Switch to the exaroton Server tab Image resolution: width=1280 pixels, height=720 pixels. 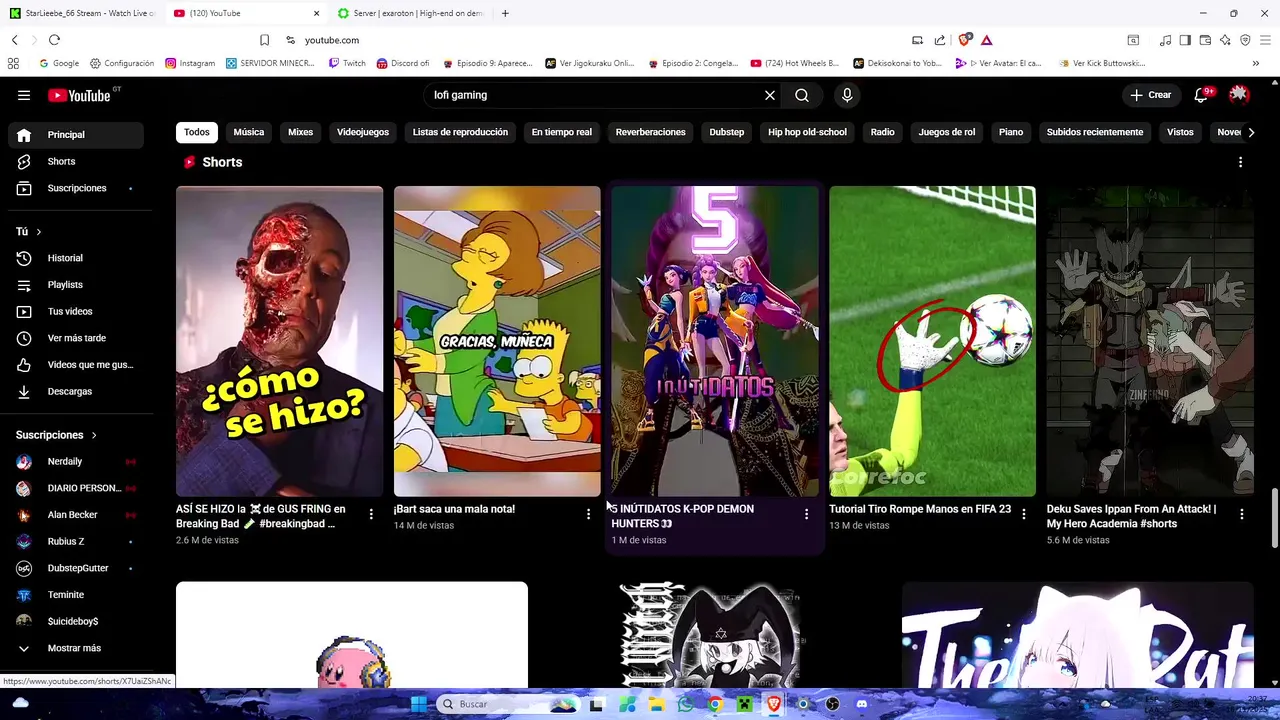[x=409, y=13]
